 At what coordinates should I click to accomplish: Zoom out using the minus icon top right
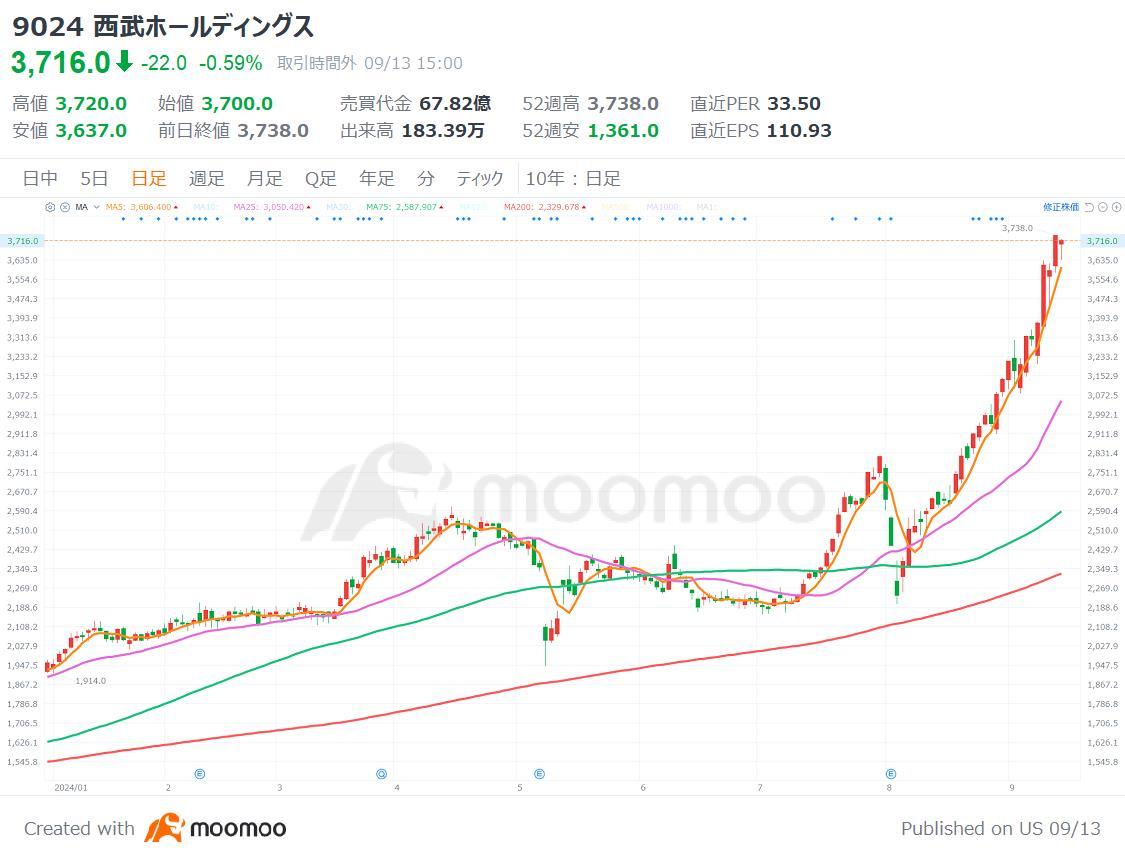tap(1103, 207)
